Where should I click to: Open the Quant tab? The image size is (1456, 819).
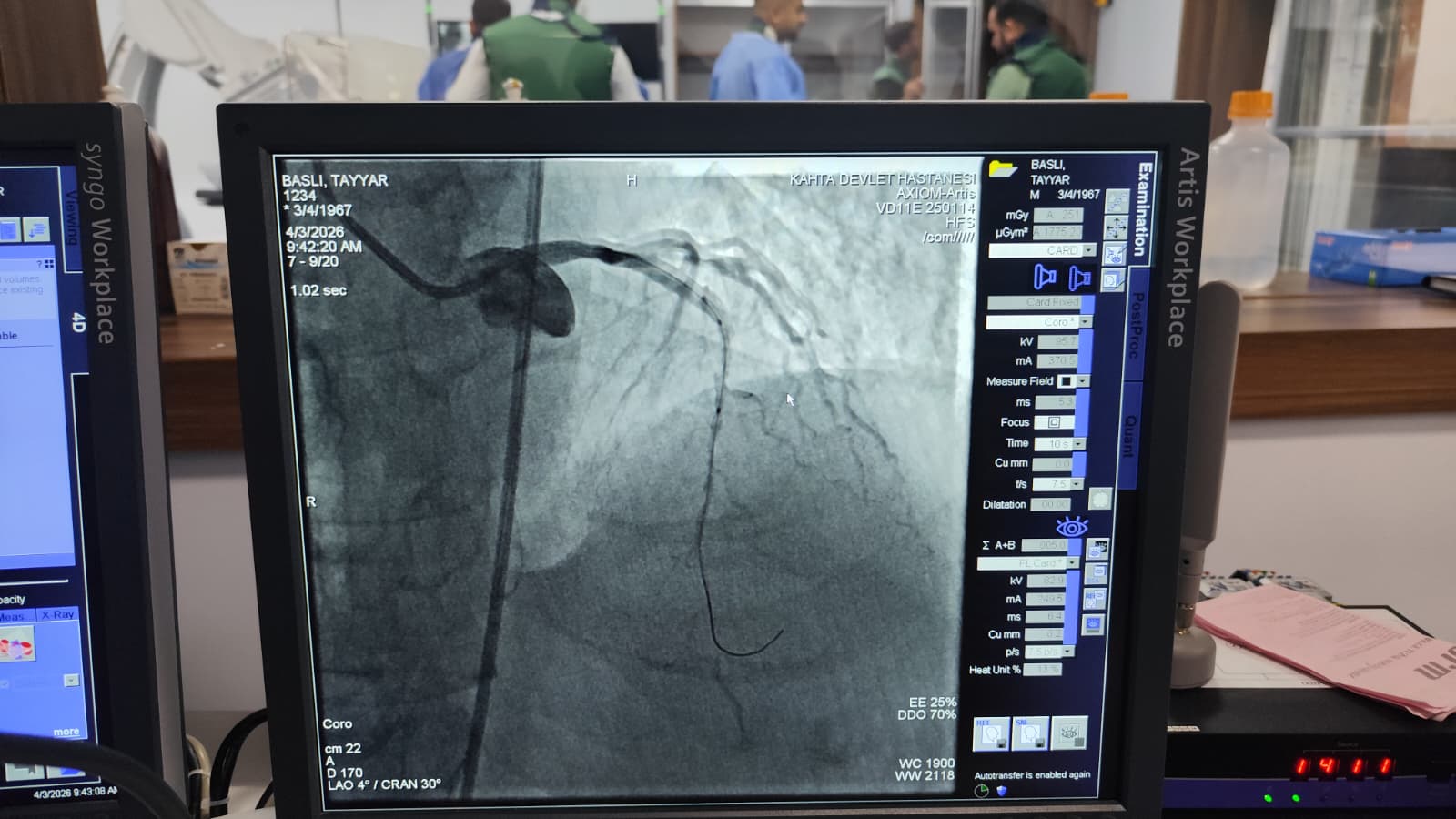[1129, 435]
